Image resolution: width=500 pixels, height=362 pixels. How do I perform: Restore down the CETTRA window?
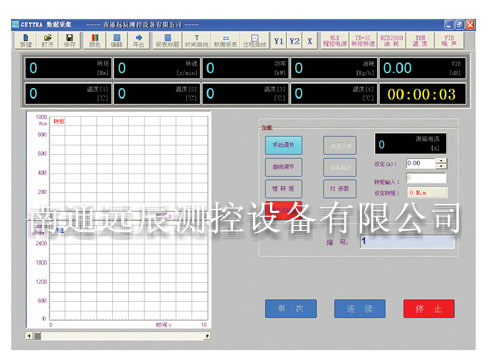[459, 25]
